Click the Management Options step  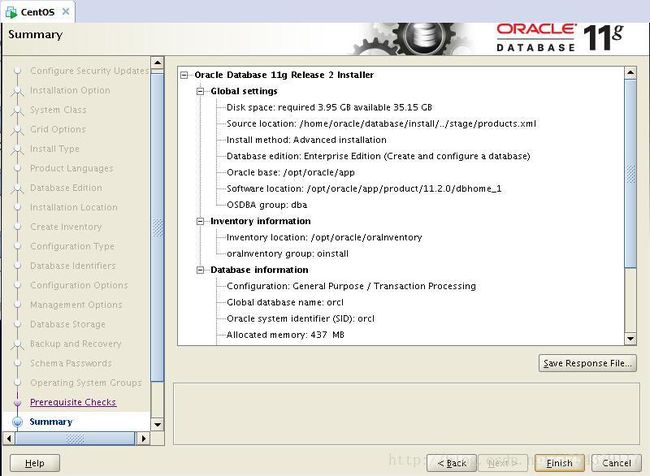(x=76, y=305)
